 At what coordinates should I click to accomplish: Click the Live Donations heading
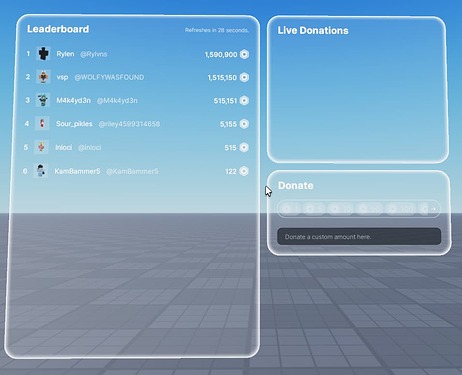[313, 30]
